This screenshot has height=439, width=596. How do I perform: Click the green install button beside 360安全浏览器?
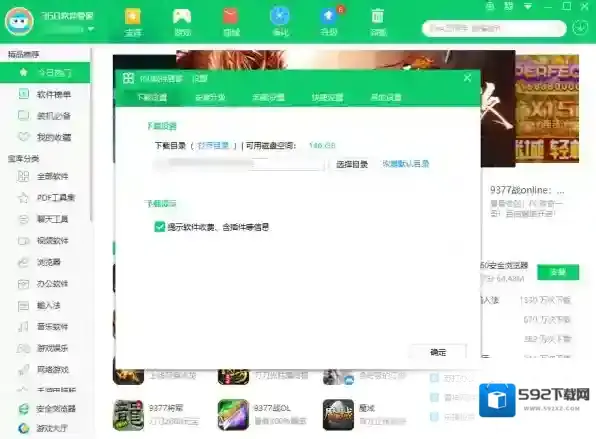558,272
